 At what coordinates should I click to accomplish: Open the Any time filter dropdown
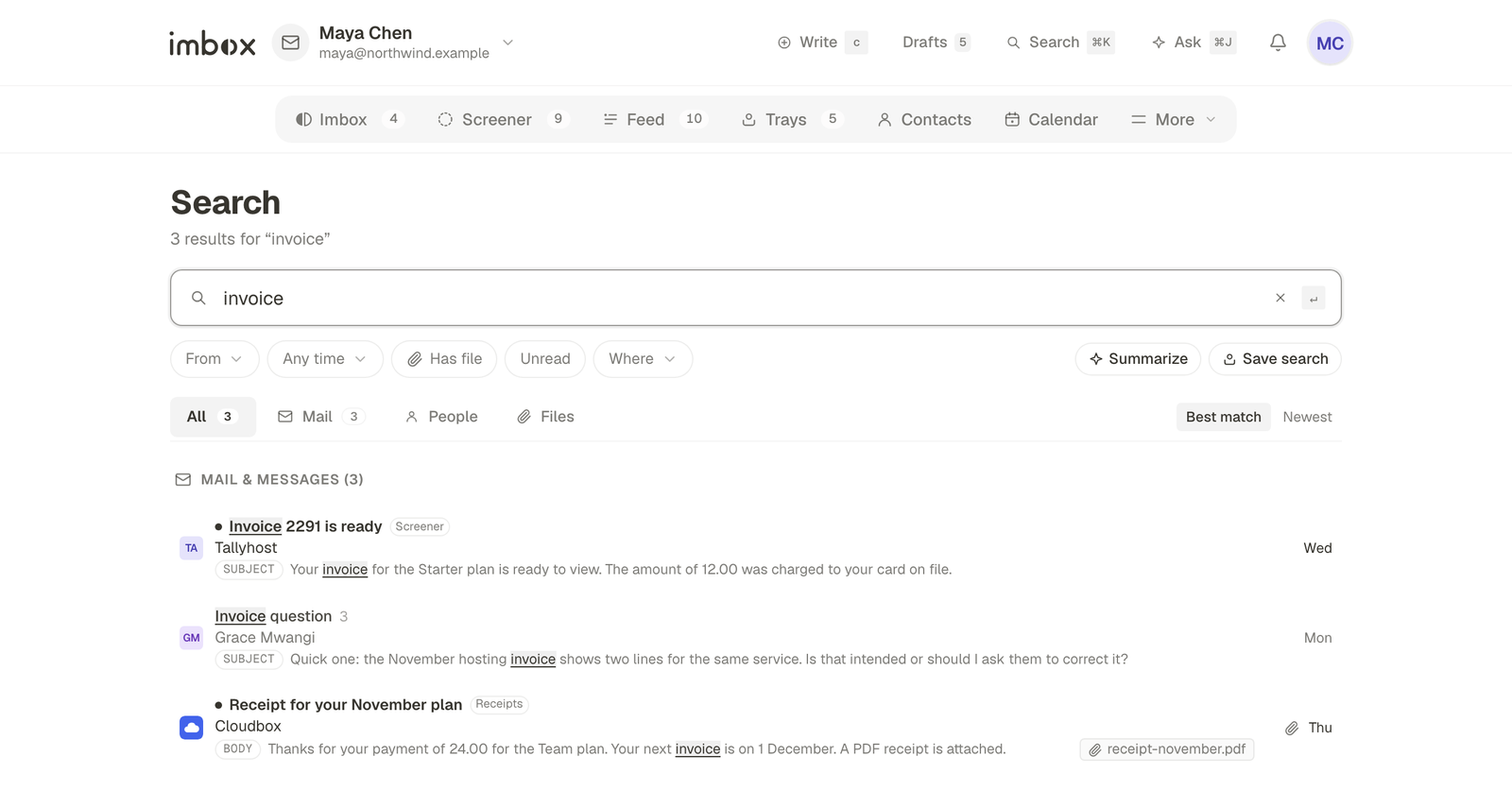point(325,359)
